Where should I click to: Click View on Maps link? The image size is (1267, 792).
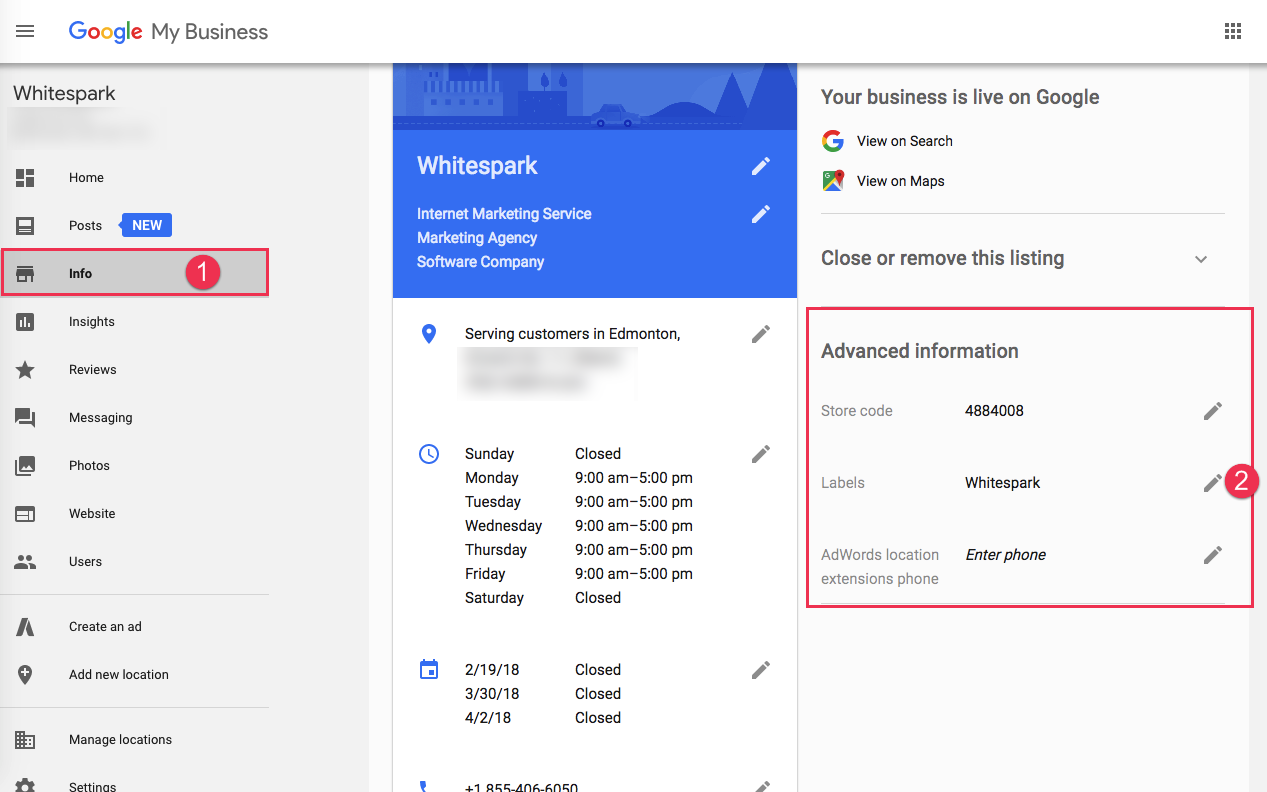(x=900, y=181)
